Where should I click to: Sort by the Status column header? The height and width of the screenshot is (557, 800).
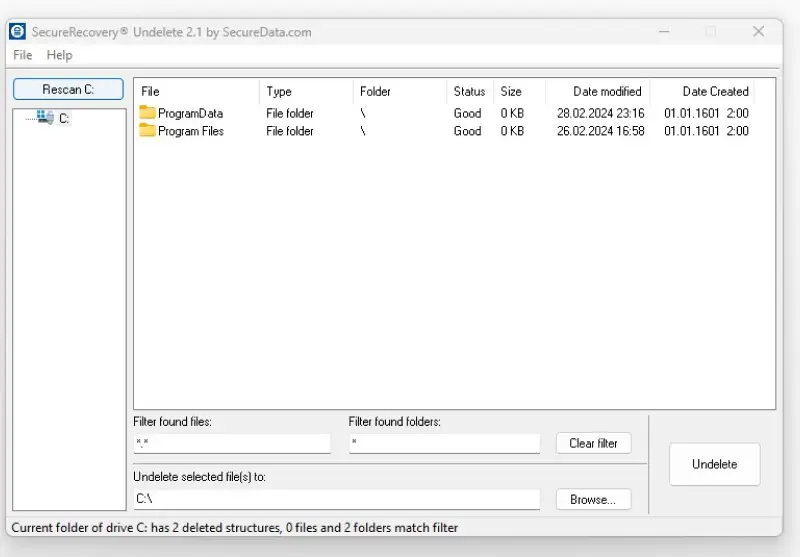point(470,91)
